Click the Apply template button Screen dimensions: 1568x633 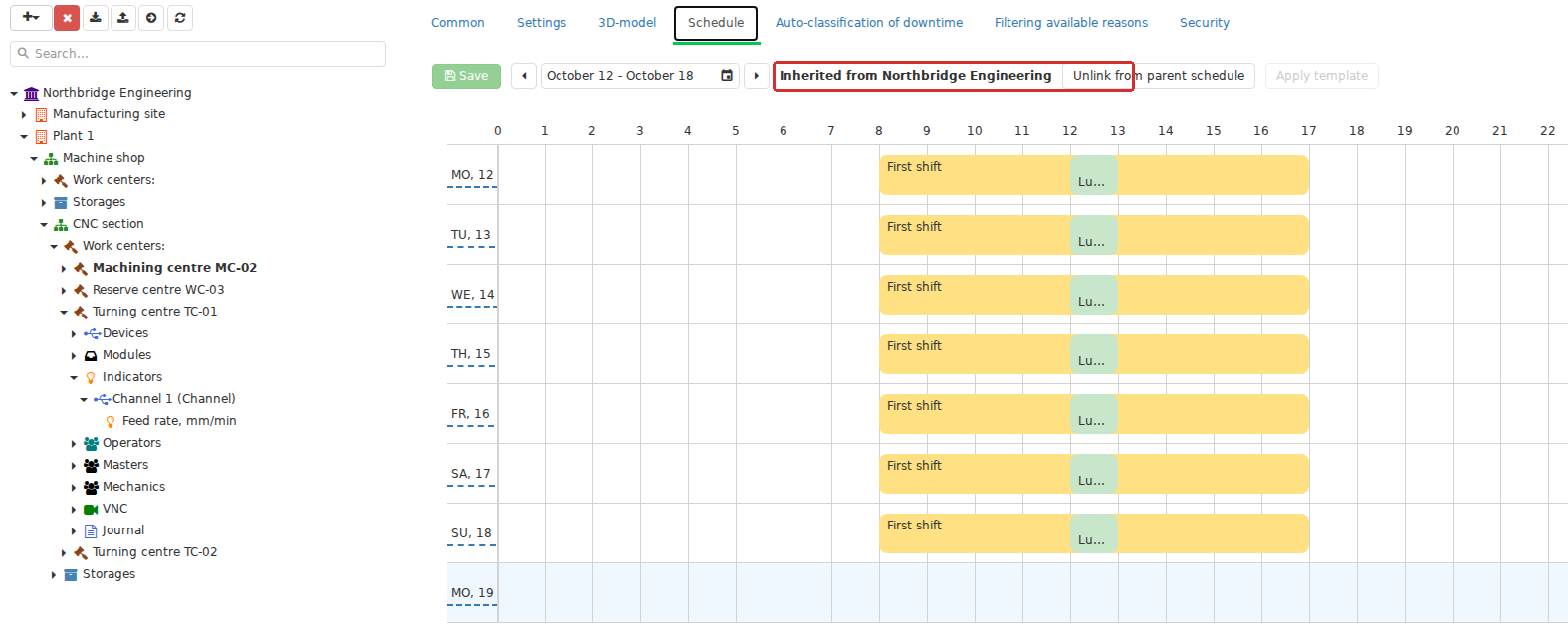click(1322, 76)
